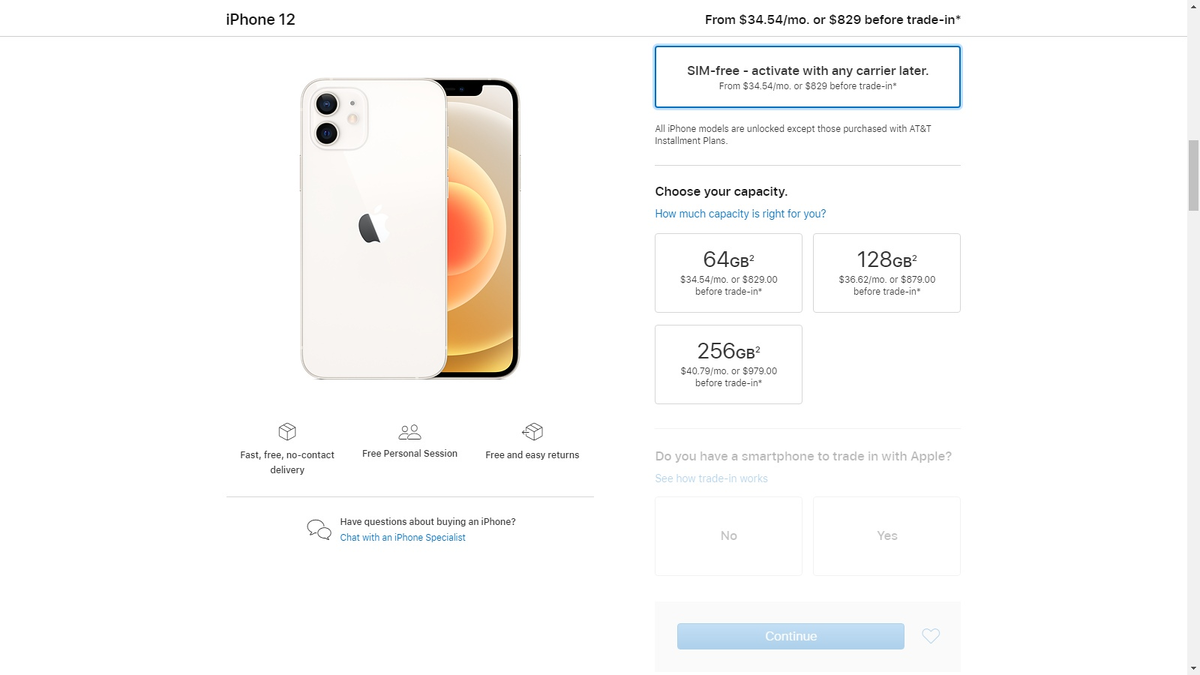This screenshot has width=1200, height=675.
Task: Click the Free Personal Session people icon
Action: (x=408, y=430)
